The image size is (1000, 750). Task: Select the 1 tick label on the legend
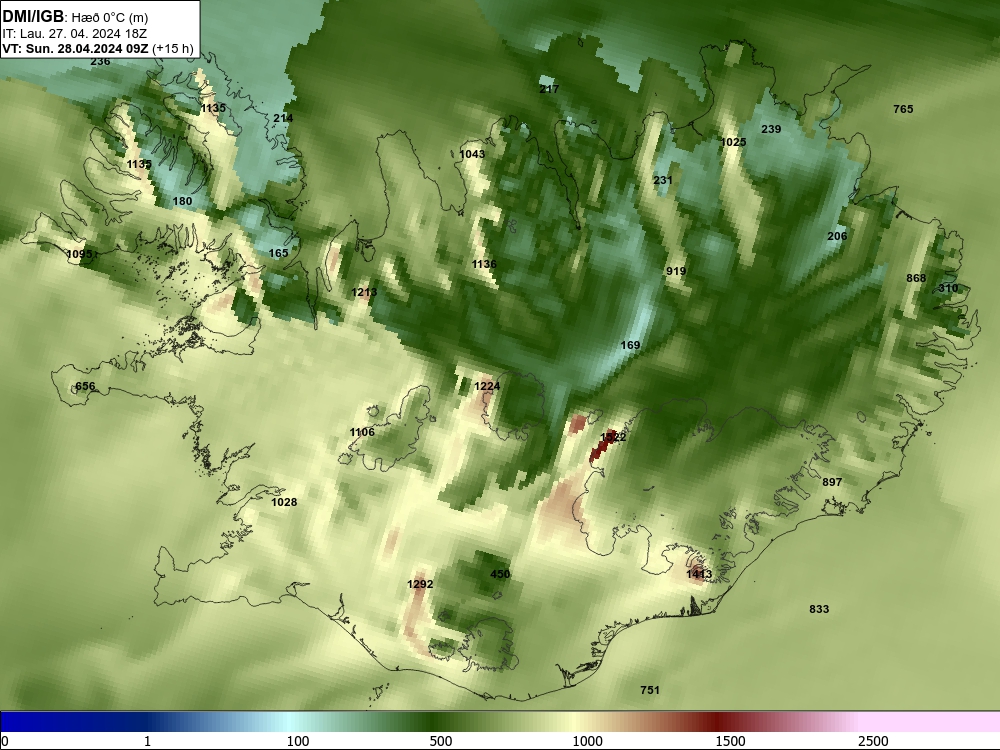(x=147, y=741)
